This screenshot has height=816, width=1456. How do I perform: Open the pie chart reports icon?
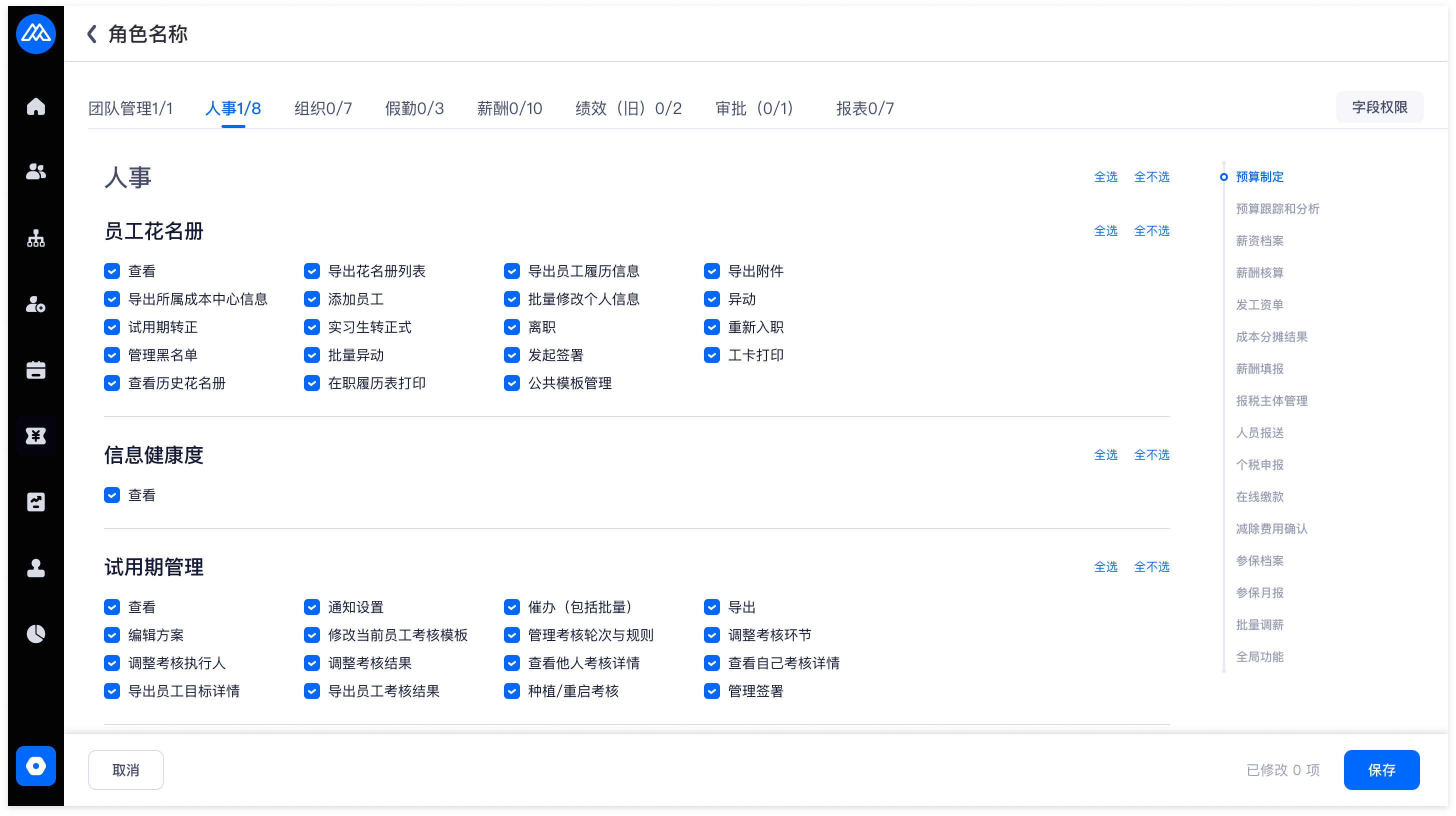point(35,633)
